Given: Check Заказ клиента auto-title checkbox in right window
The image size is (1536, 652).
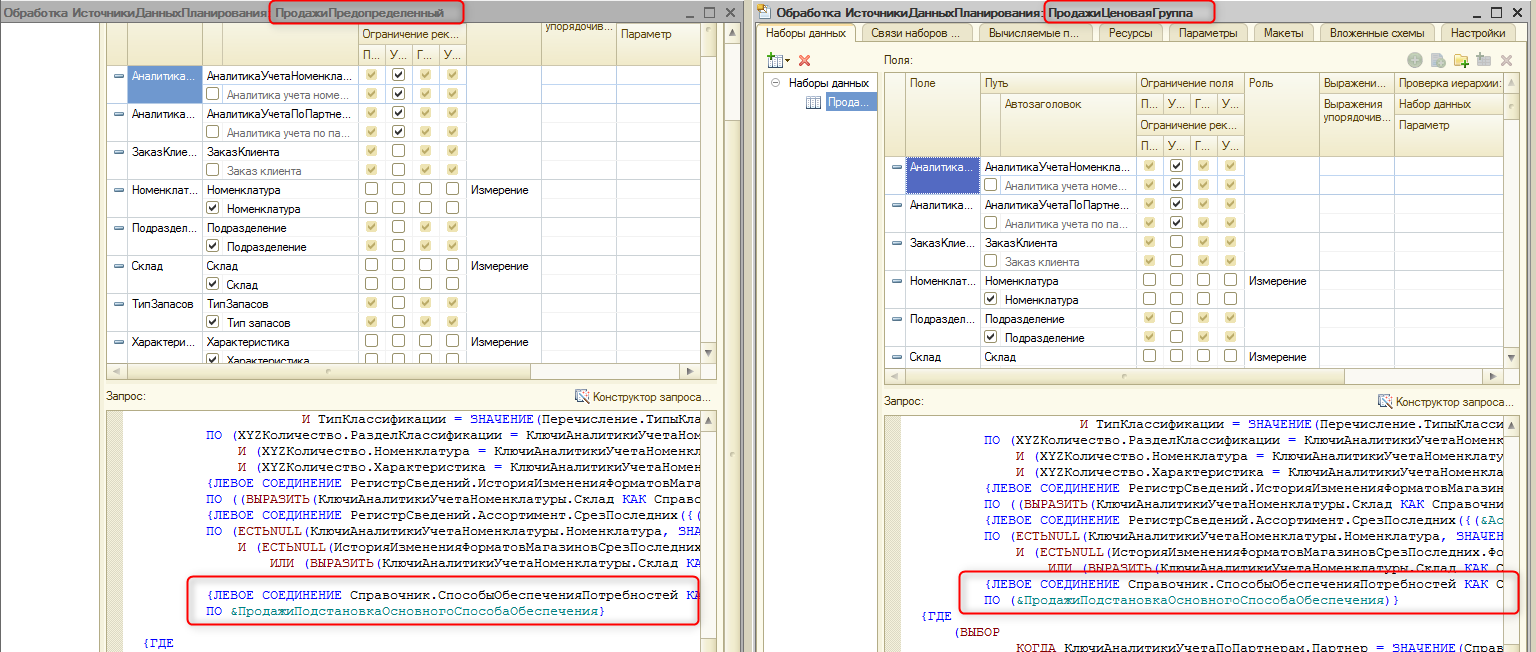Looking at the screenshot, I should 991,261.
